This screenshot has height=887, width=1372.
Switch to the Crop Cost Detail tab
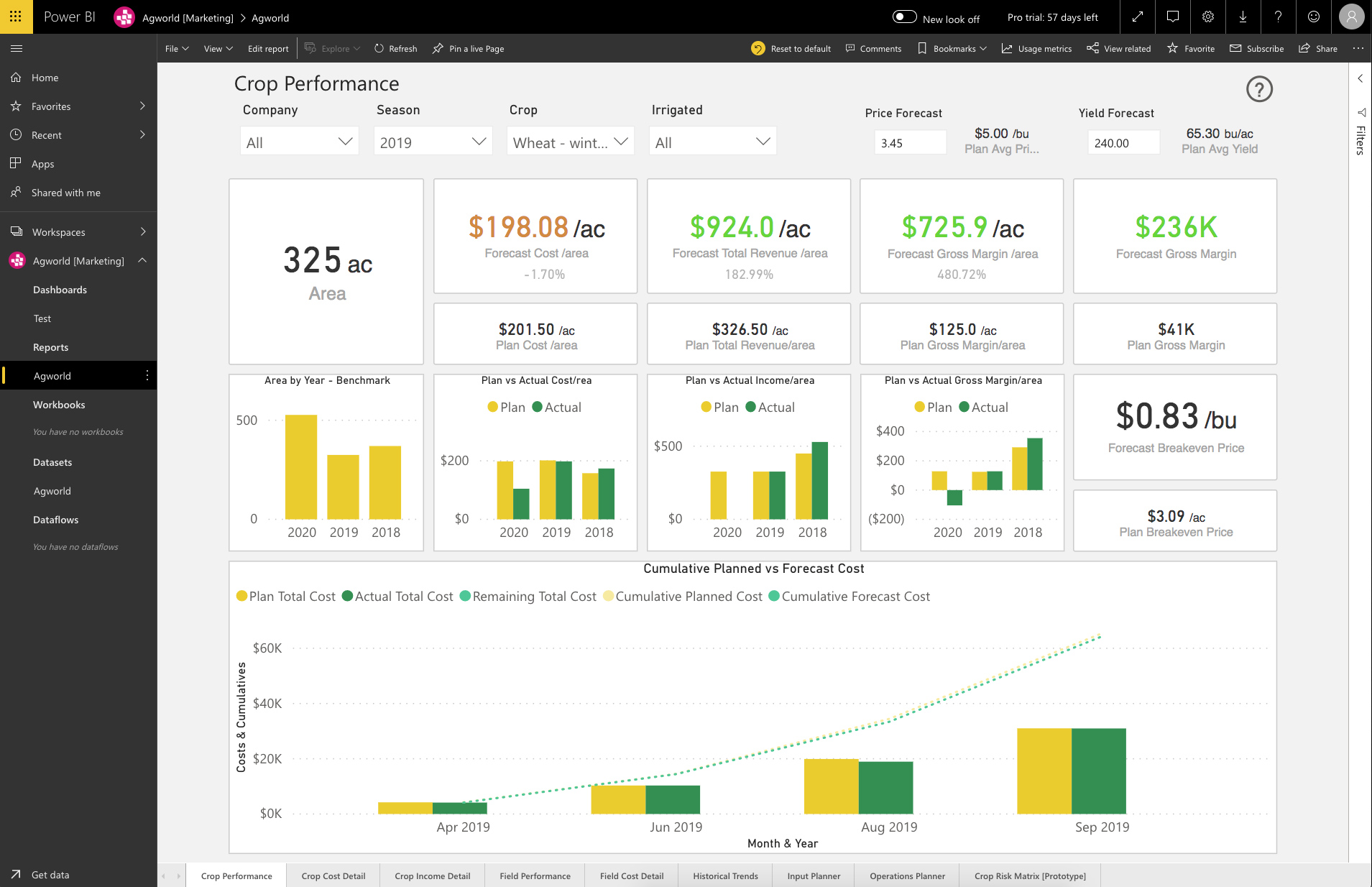pos(333,875)
